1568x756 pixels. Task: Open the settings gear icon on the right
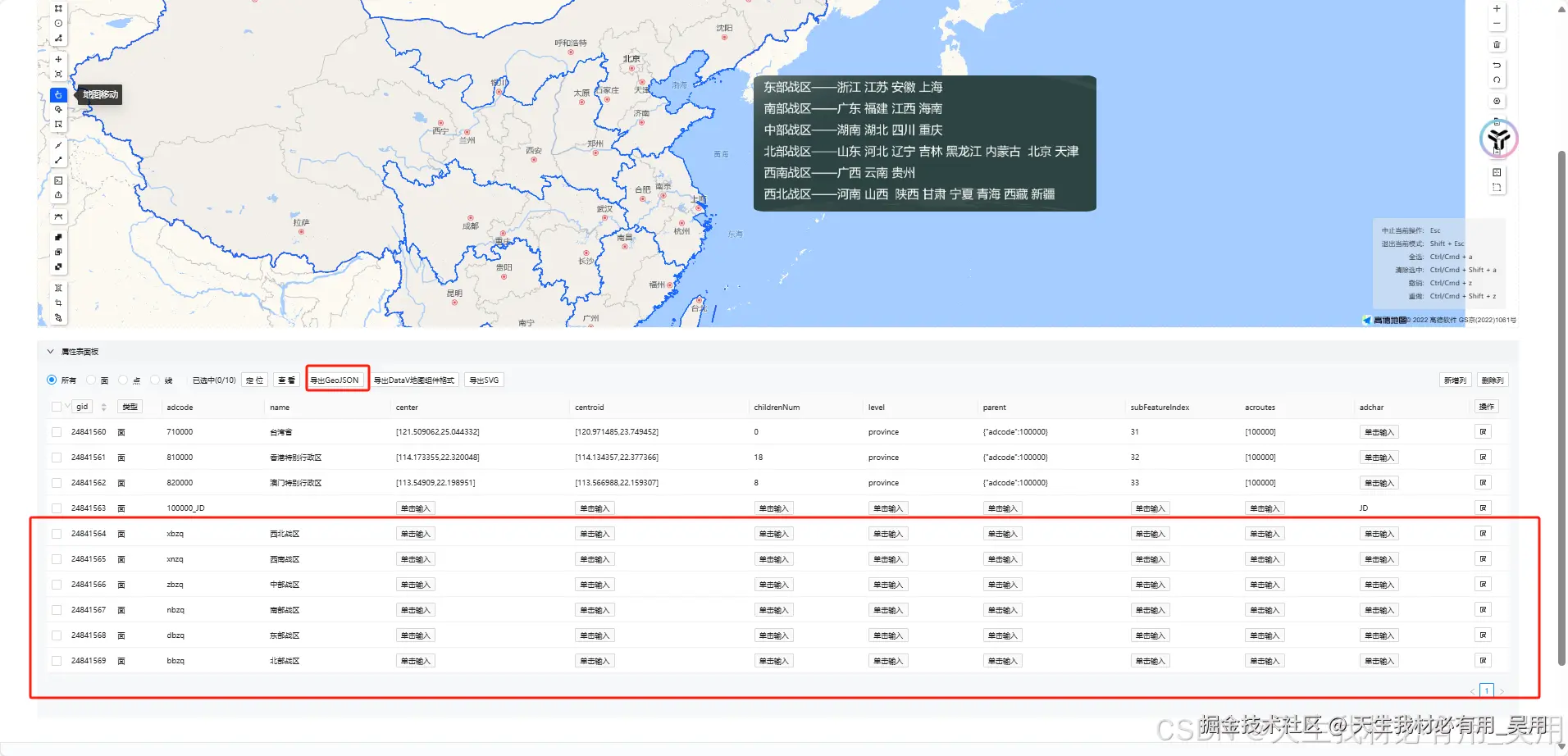click(x=1497, y=101)
